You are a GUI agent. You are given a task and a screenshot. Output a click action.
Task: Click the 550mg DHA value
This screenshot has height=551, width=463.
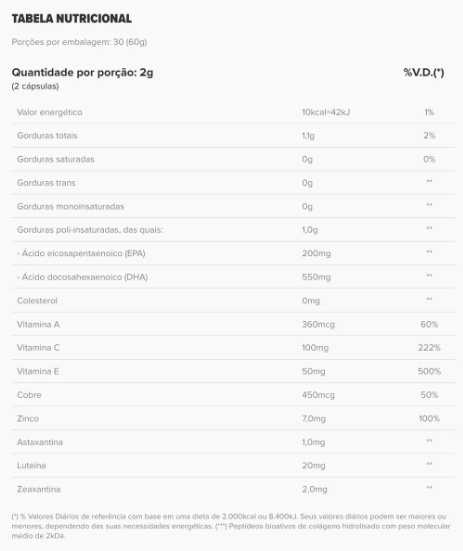[x=316, y=277]
